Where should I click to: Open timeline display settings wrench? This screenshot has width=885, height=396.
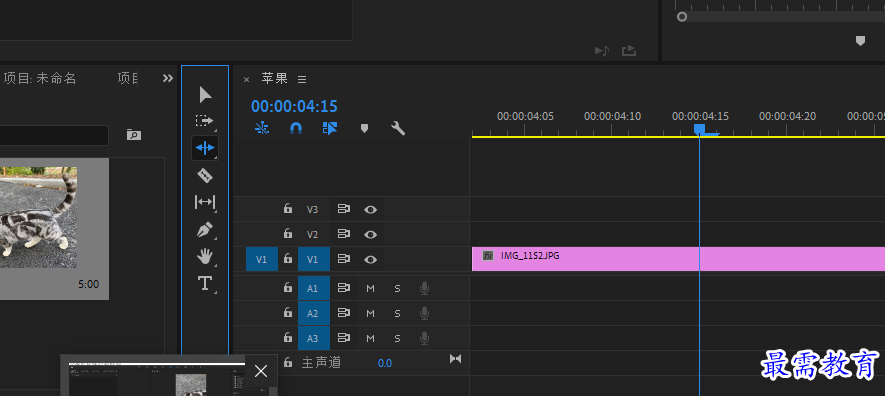[398, 129]
